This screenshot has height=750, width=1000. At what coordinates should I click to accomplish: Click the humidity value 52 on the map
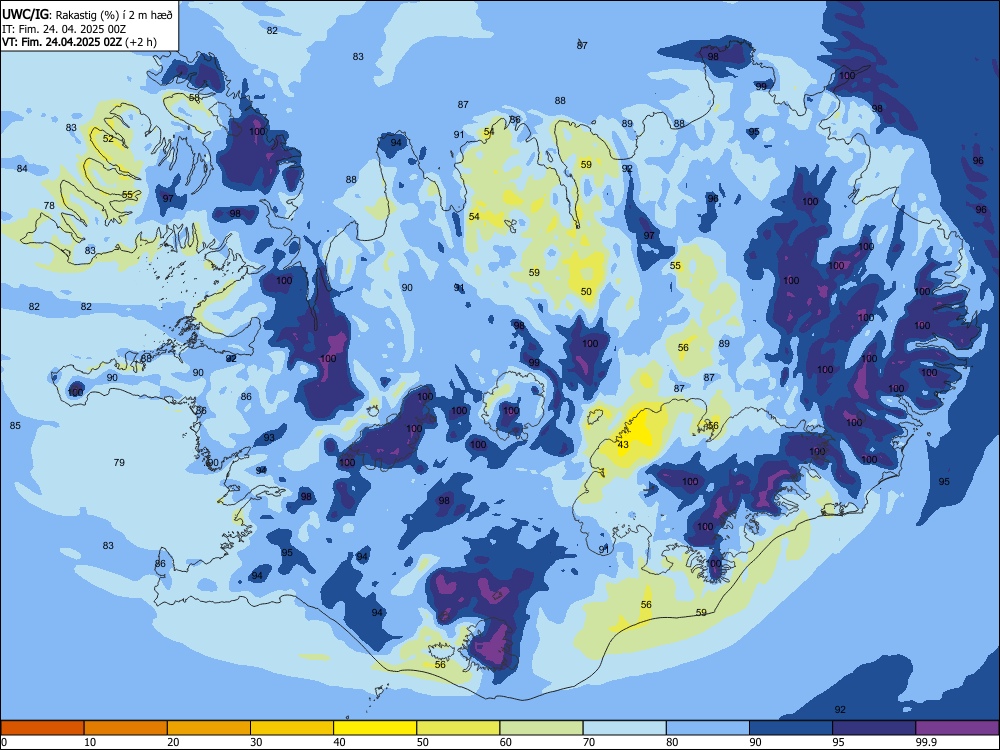coord(108,138)
